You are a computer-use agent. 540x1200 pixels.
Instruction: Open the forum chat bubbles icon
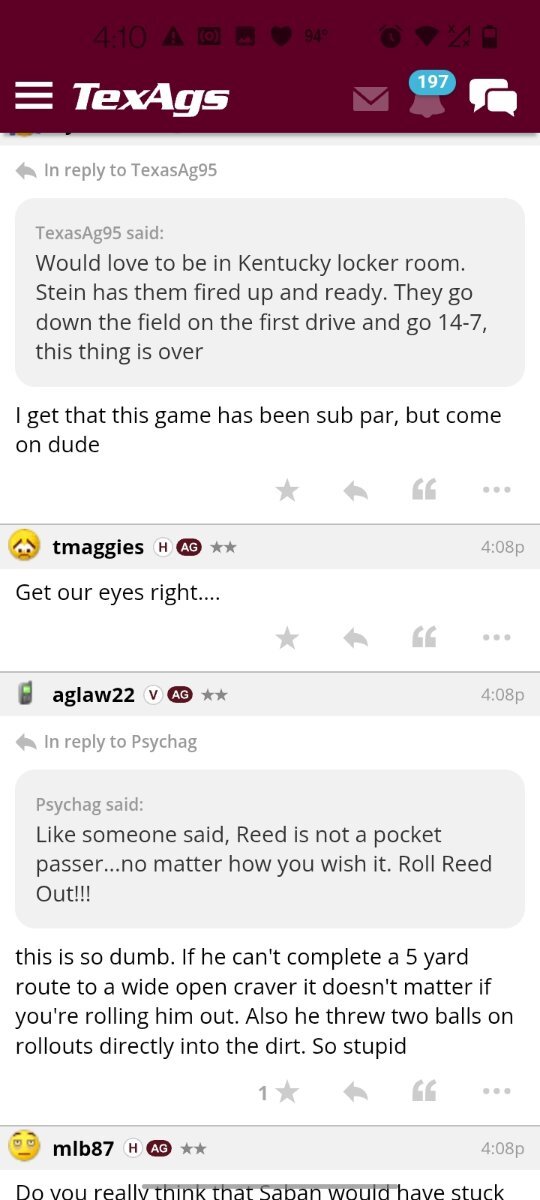493,97
